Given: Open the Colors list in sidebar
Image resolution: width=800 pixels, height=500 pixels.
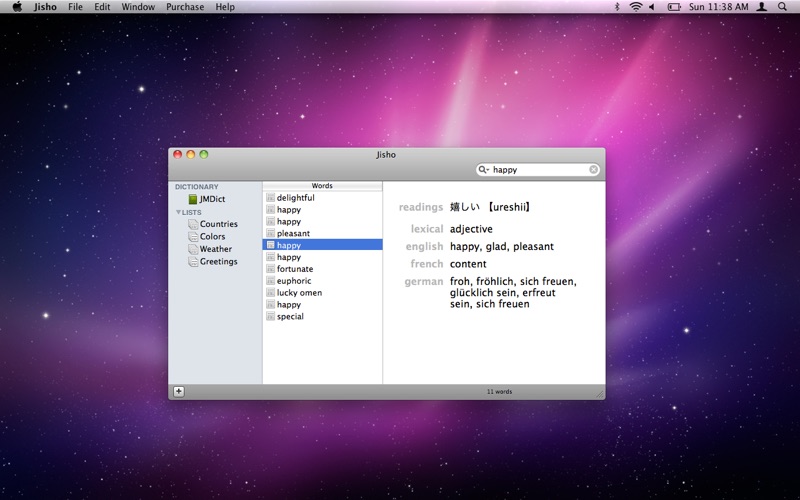Looking at the screenshot, I should pyautogui.click(x=212, y=237).
